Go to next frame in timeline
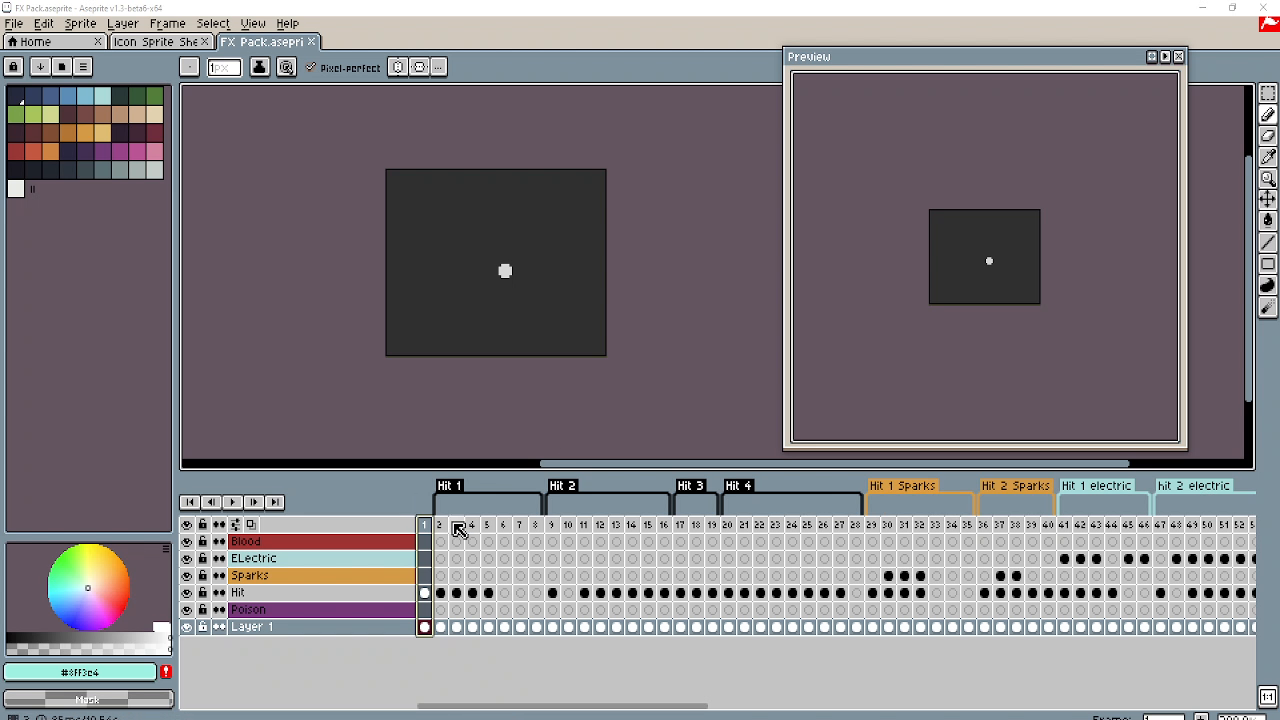The image size is (1280, 720). [253, 502]
